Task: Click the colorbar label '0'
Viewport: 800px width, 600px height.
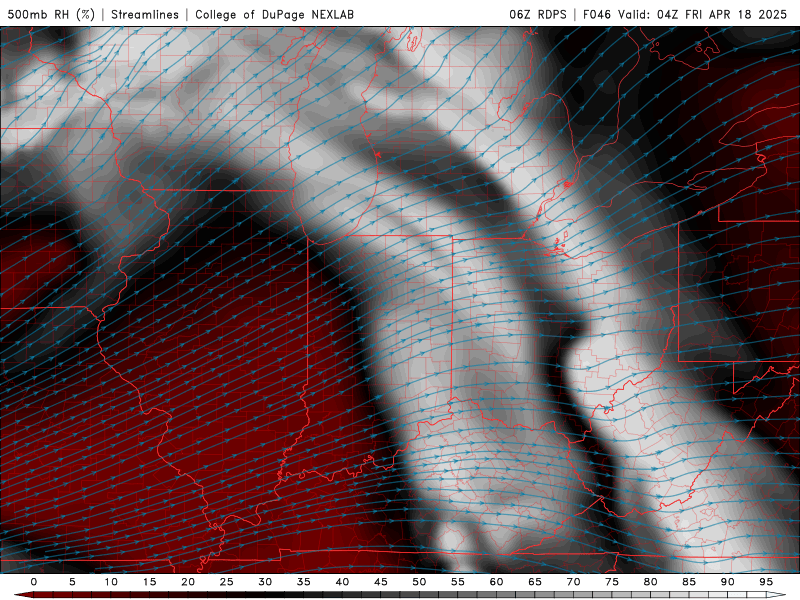Action: coord(34,582)
